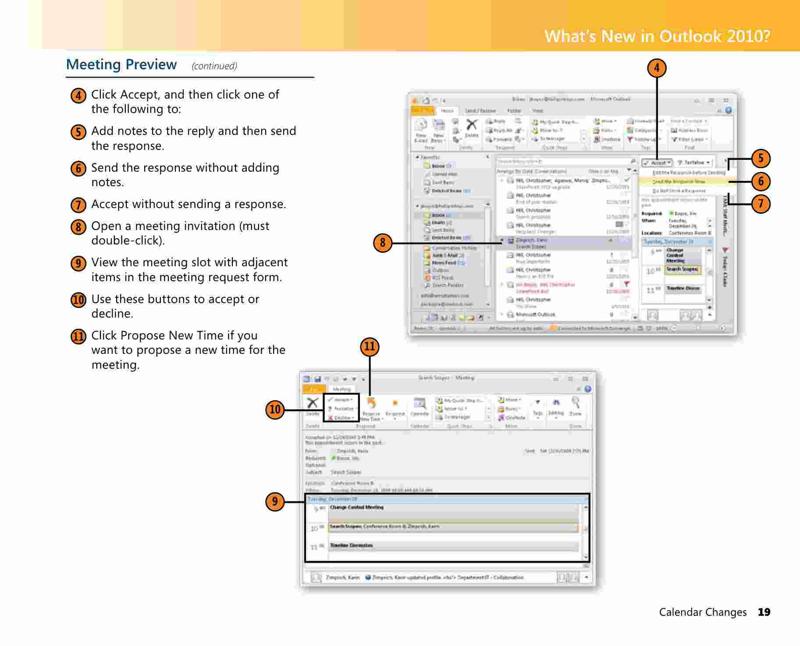Click the Calendar button in meeting window
Viewport: 800px width, 646px height.
[419, 408]
